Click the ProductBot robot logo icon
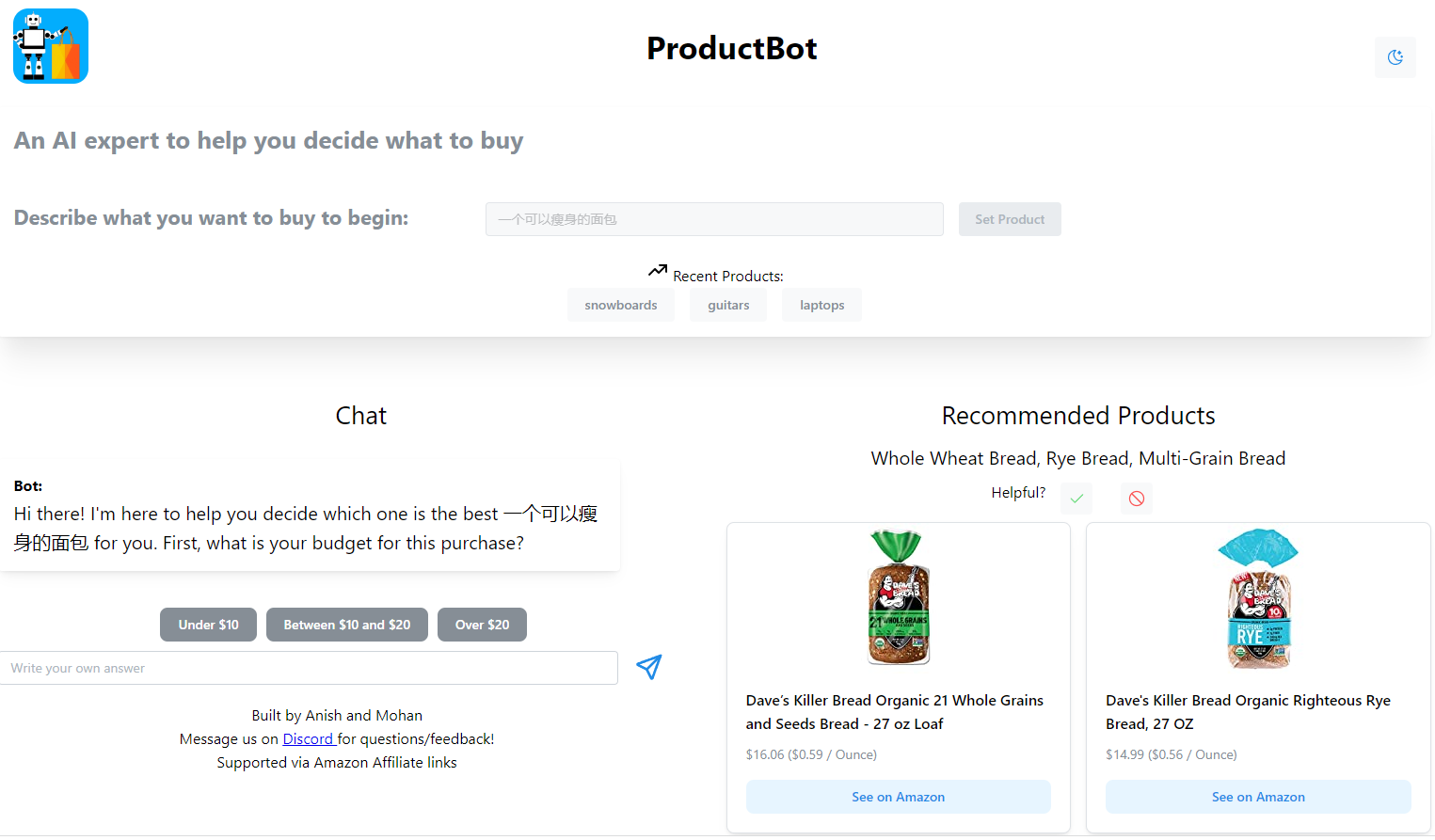1435x840 pixels. pyautogui.click(x=50, y=45)
